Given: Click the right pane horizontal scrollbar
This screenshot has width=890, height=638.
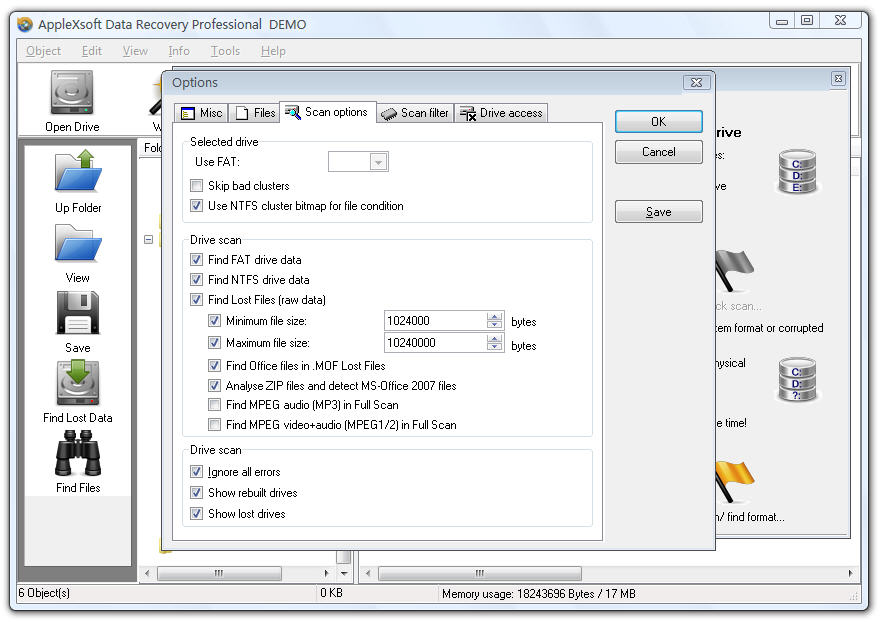Looking at the screenshot, I should (x=480, y=573).
